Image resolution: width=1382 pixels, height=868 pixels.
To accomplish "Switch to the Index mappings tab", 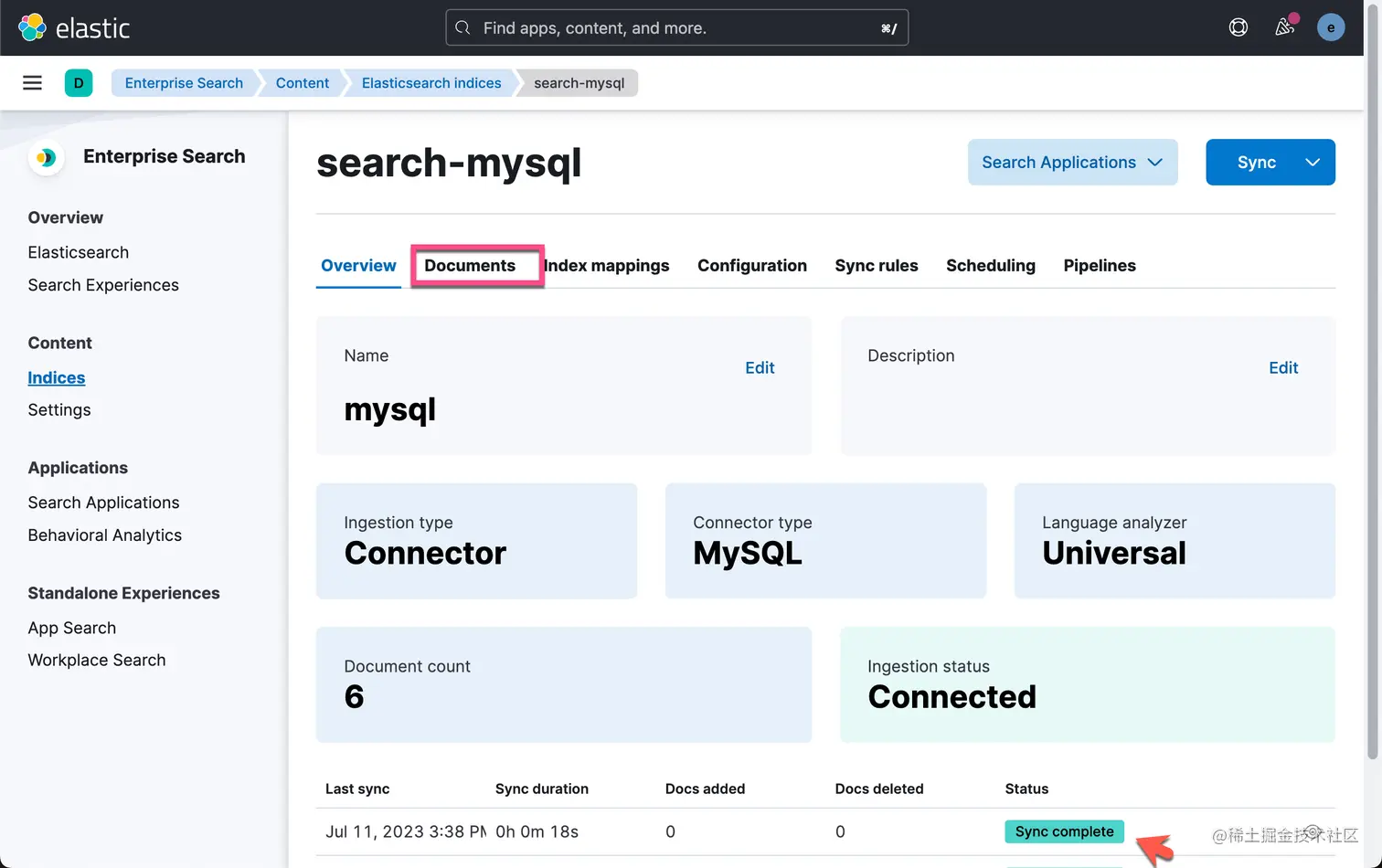I will point(607,266).
